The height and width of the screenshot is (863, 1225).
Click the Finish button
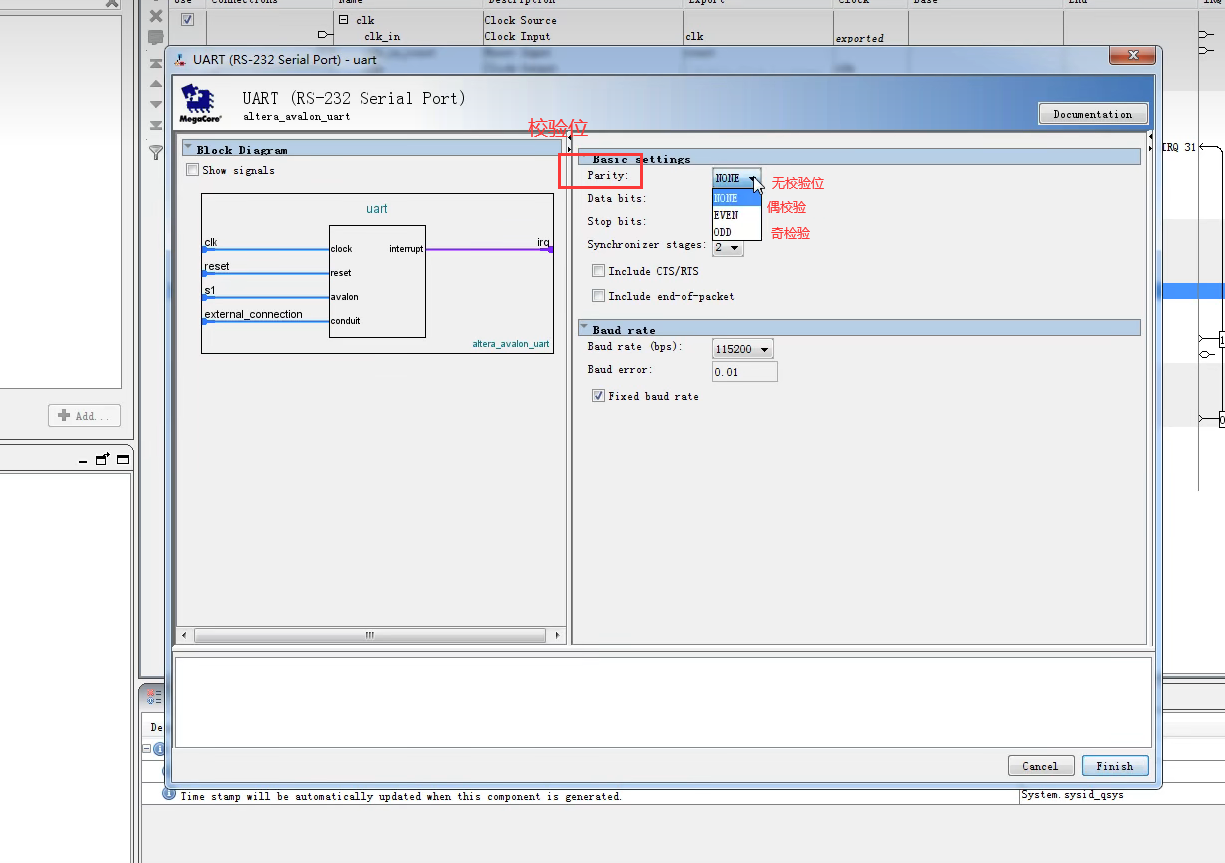click(1115, 766)
